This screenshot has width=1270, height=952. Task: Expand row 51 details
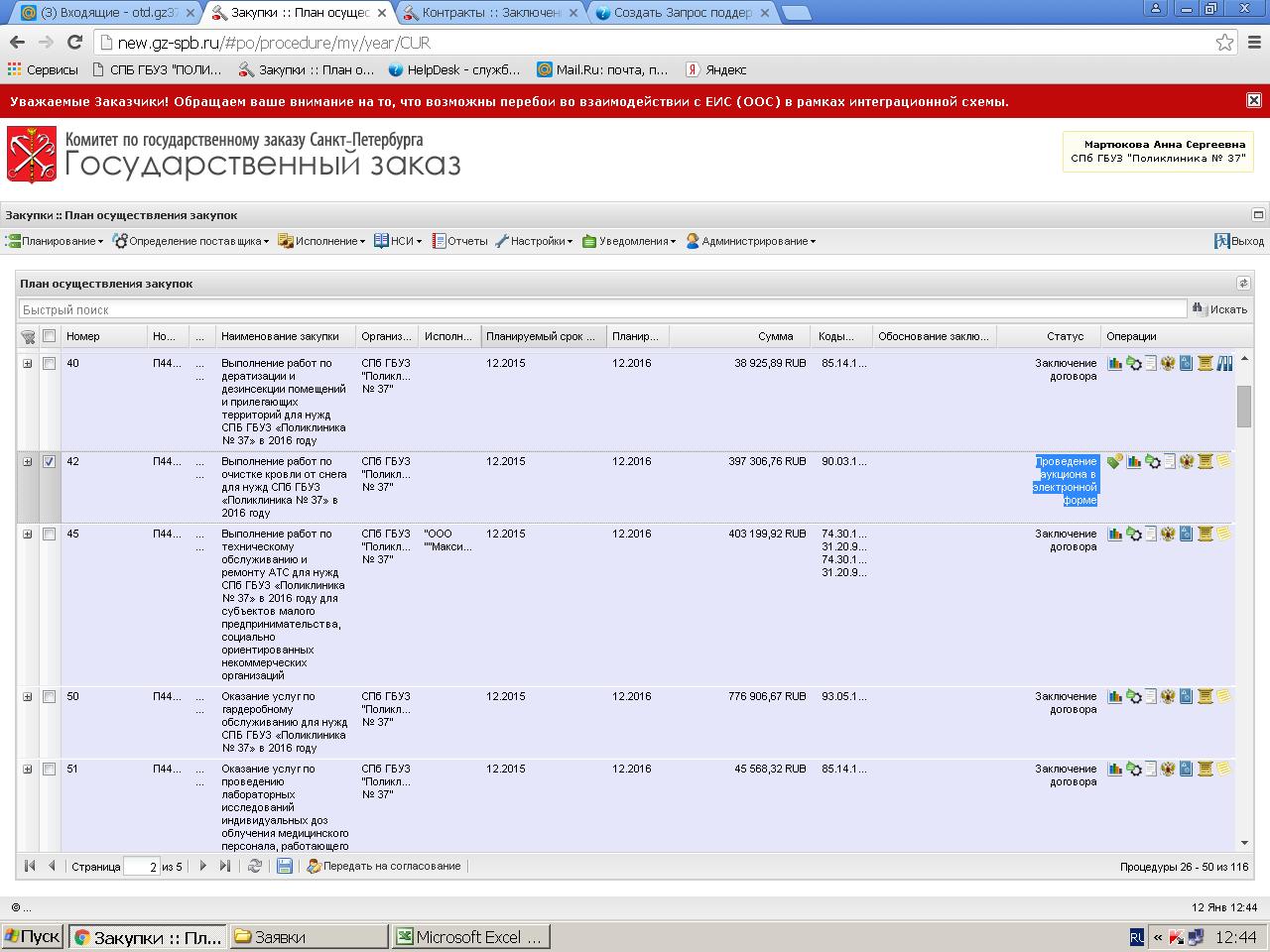coord(28,770)
